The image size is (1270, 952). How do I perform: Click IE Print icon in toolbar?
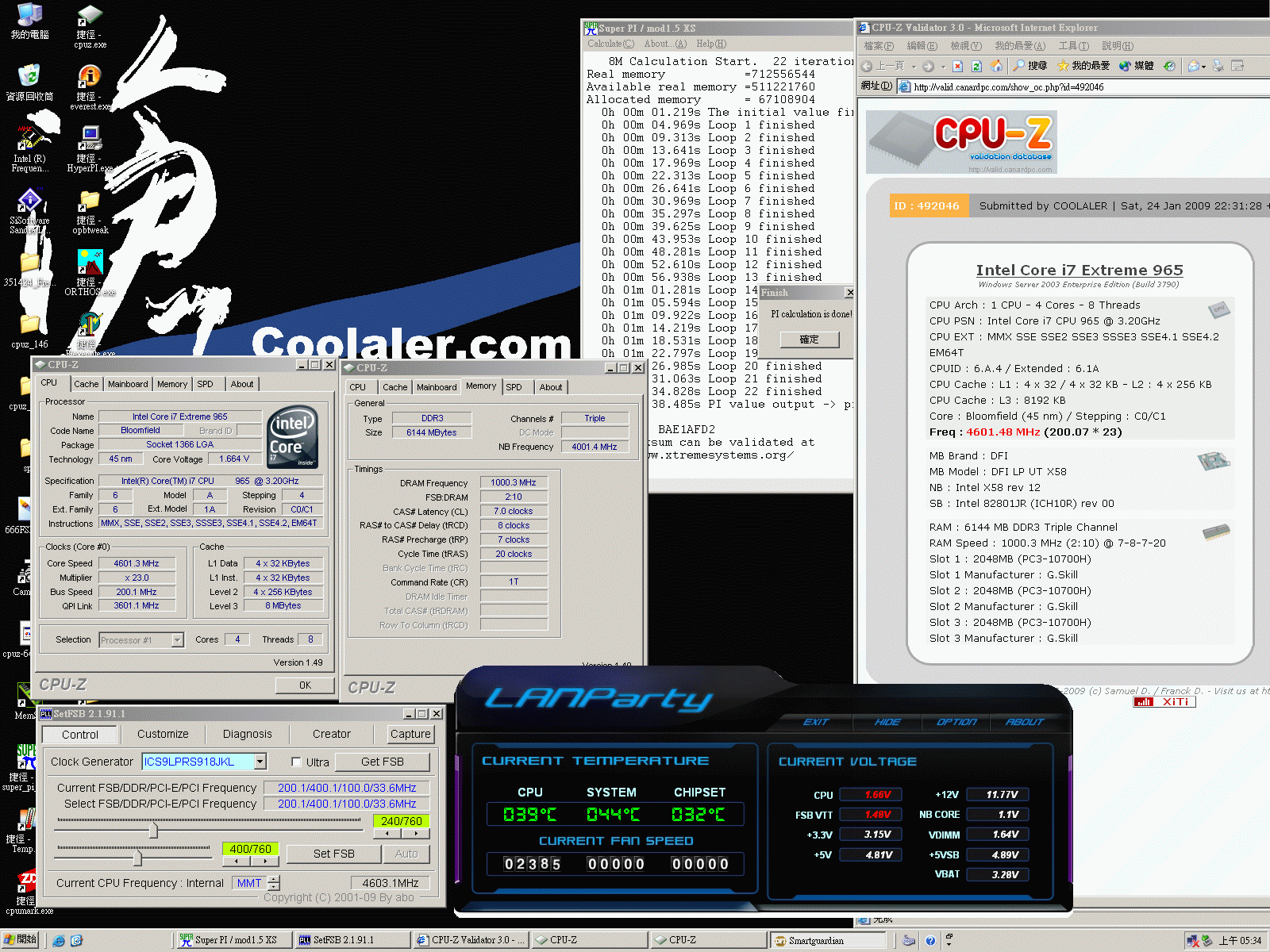click(1218, 66)
